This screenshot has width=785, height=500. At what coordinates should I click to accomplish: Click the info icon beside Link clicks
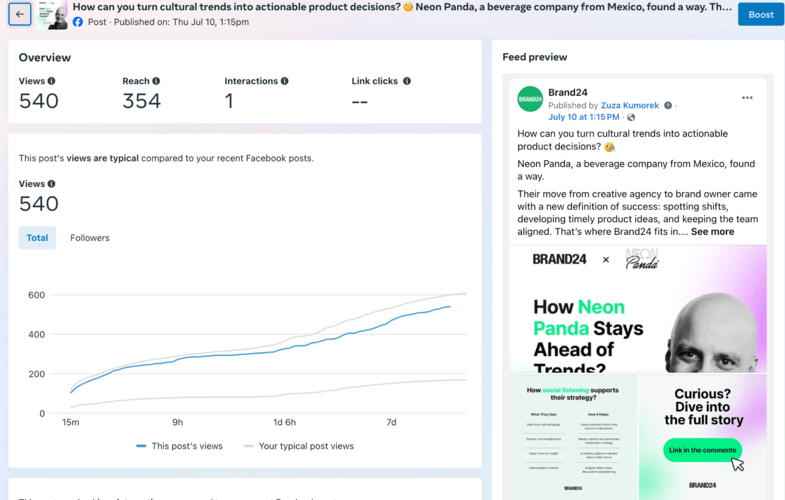coord(407,81)
